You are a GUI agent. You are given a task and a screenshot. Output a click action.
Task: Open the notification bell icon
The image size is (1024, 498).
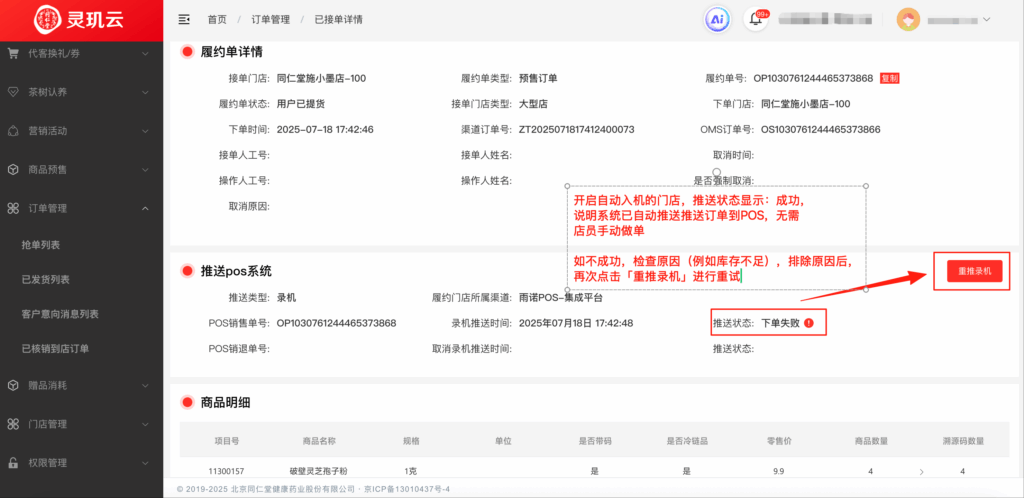pos(756,20)
